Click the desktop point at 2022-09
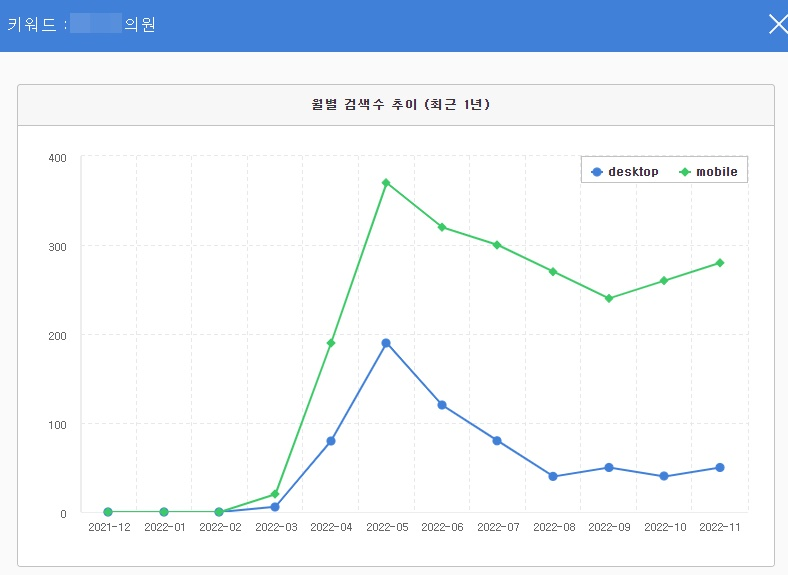 pos(608,468)
